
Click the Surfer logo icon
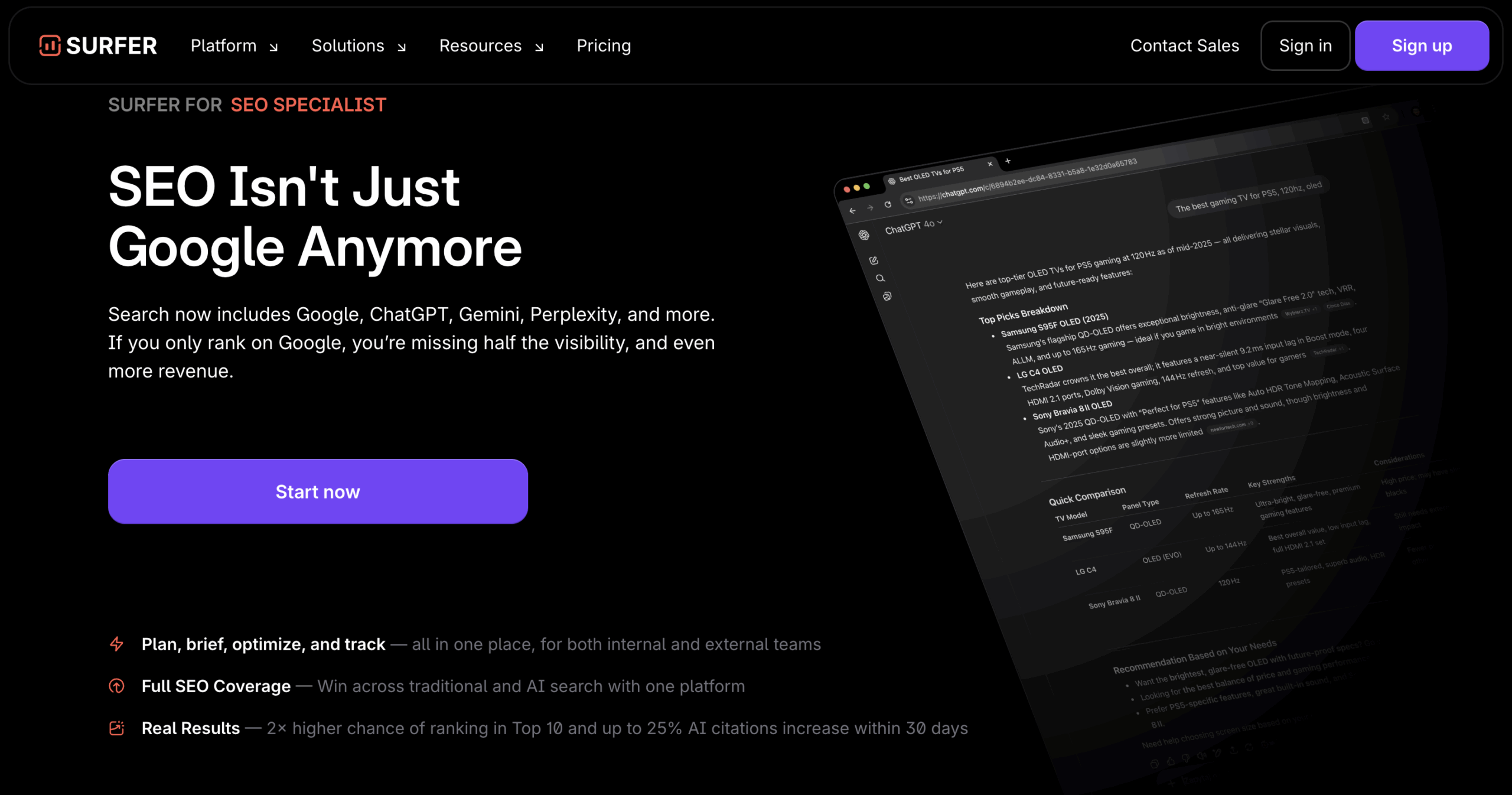(50, 45)
